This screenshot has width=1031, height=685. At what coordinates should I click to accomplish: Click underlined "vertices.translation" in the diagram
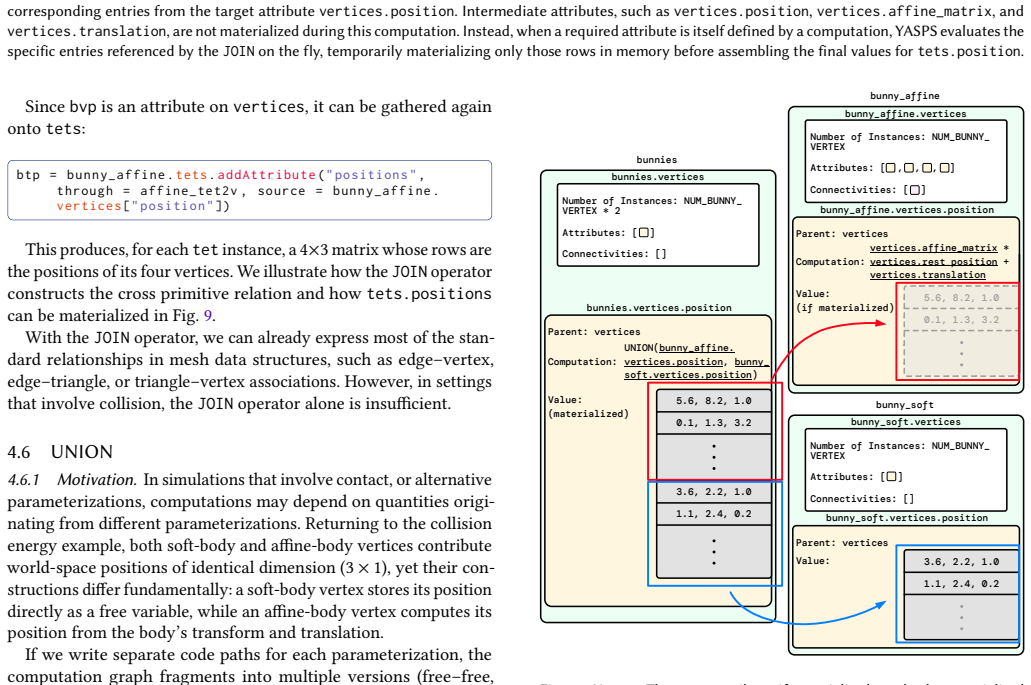coord(927,275)
